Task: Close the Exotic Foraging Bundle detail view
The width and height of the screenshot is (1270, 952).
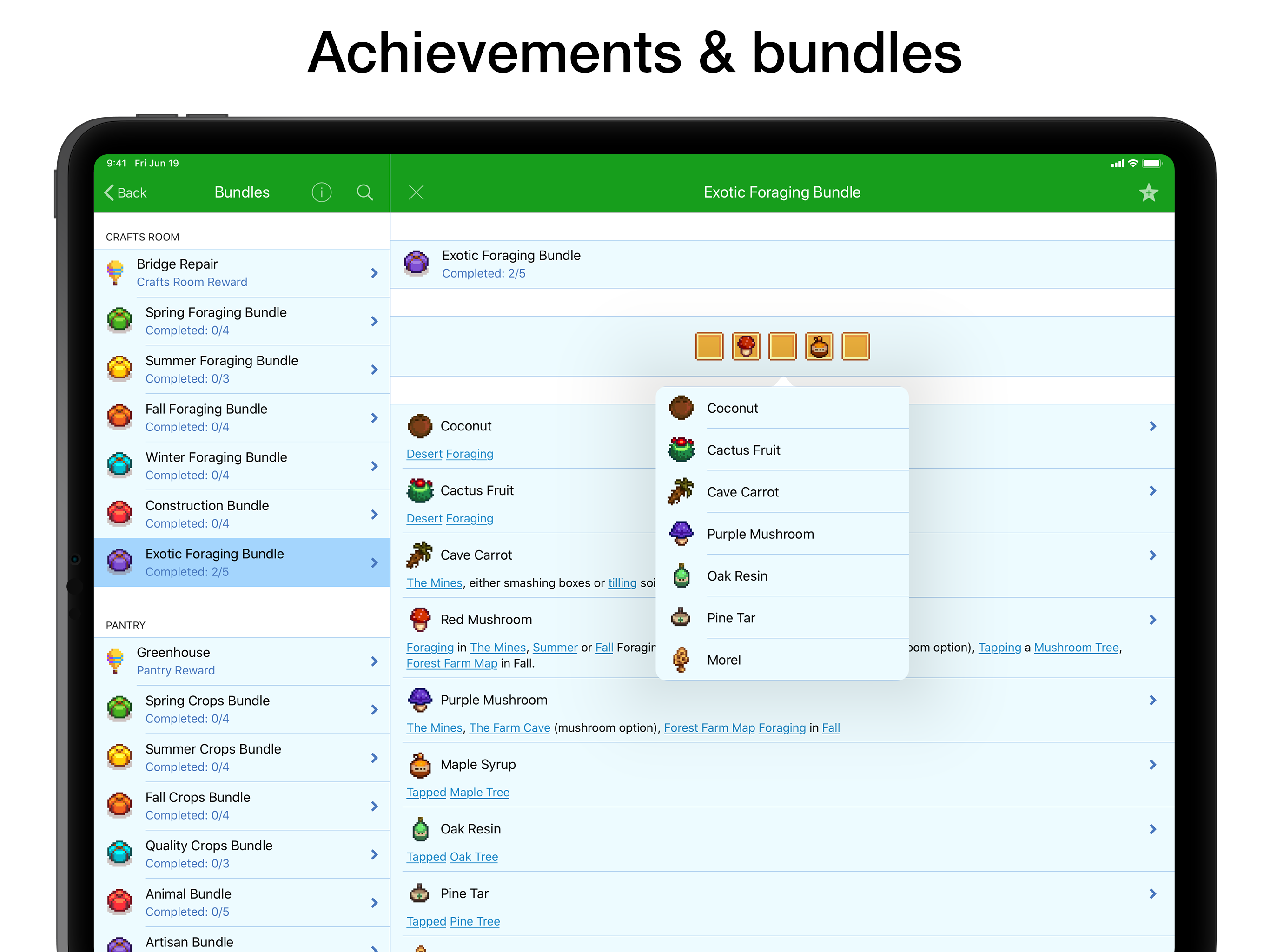Action: [x=416, y=192]
